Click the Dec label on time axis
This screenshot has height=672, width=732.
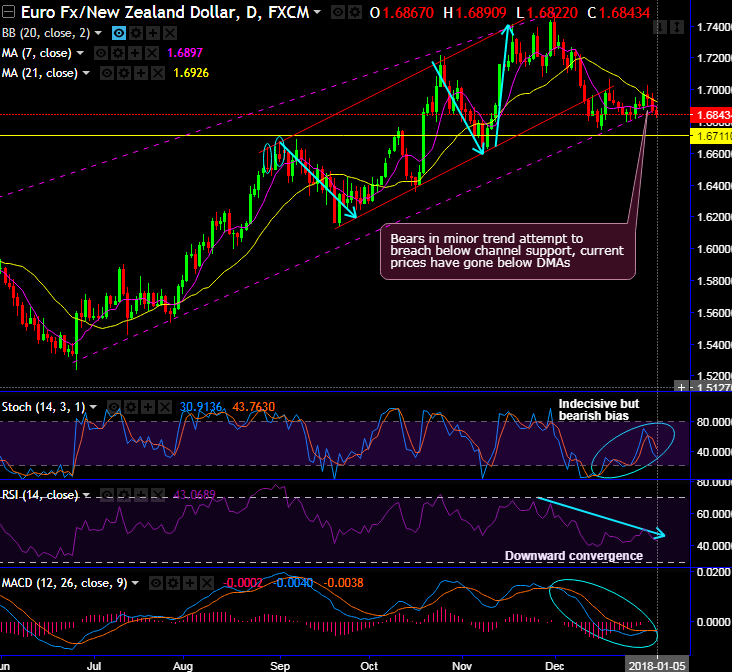[555, 666]
